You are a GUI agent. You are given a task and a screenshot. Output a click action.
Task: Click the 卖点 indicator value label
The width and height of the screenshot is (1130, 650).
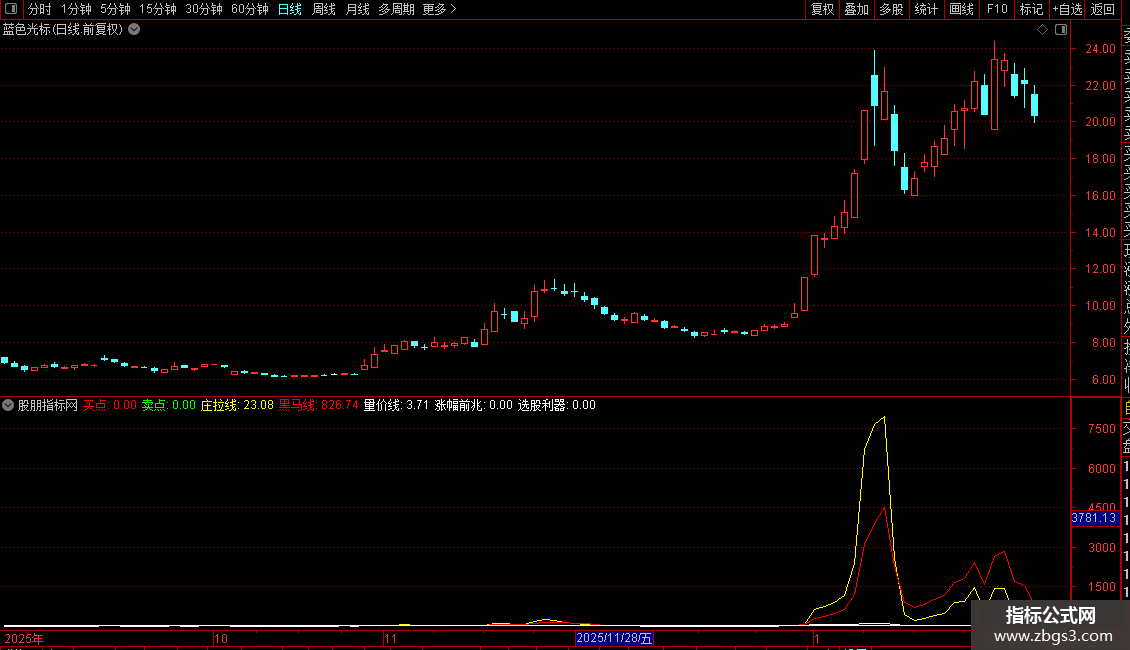[x=169, y=405]
